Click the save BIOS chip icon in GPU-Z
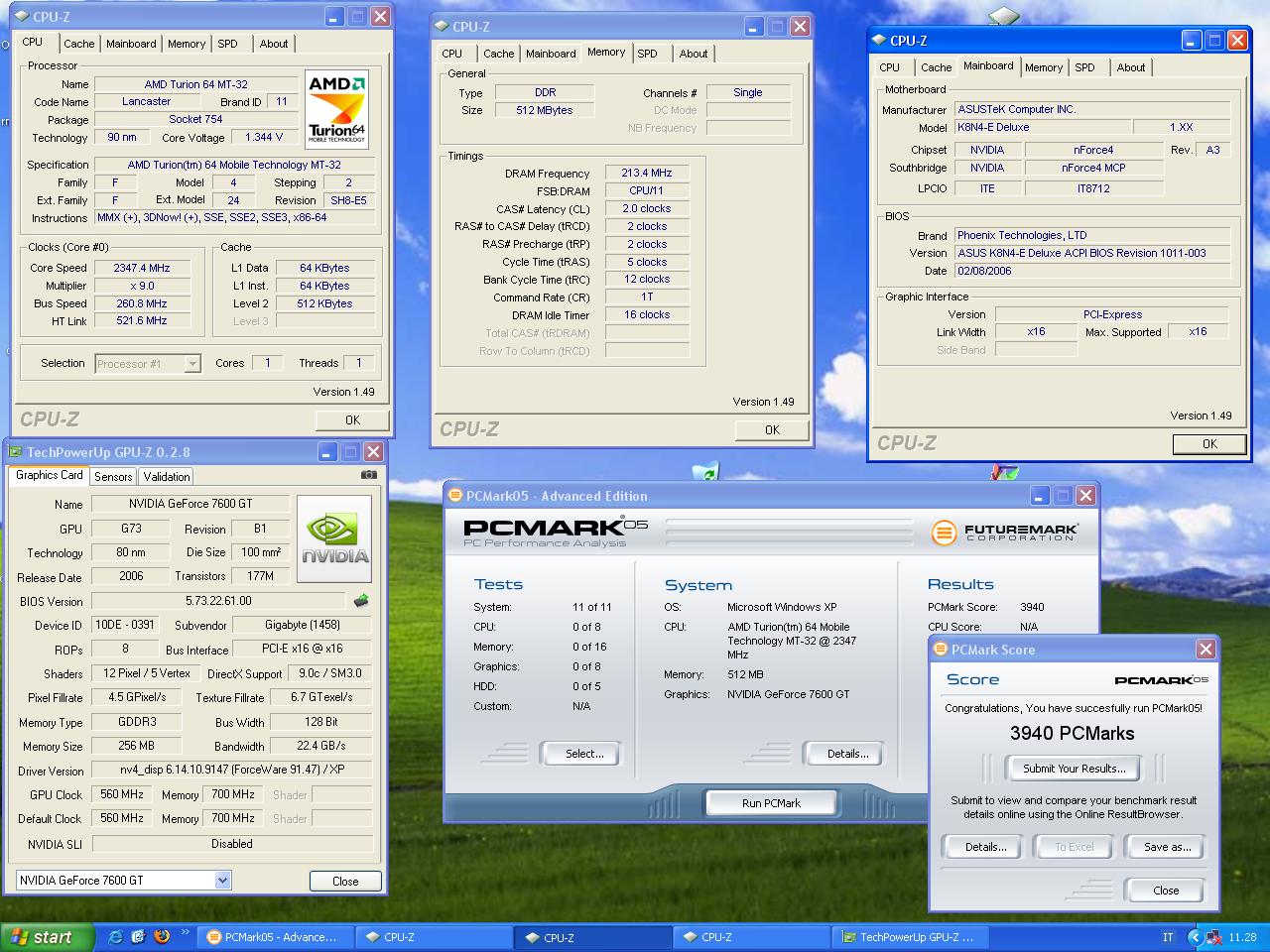This screenshot has width=1270, height=952. [361, 600]
